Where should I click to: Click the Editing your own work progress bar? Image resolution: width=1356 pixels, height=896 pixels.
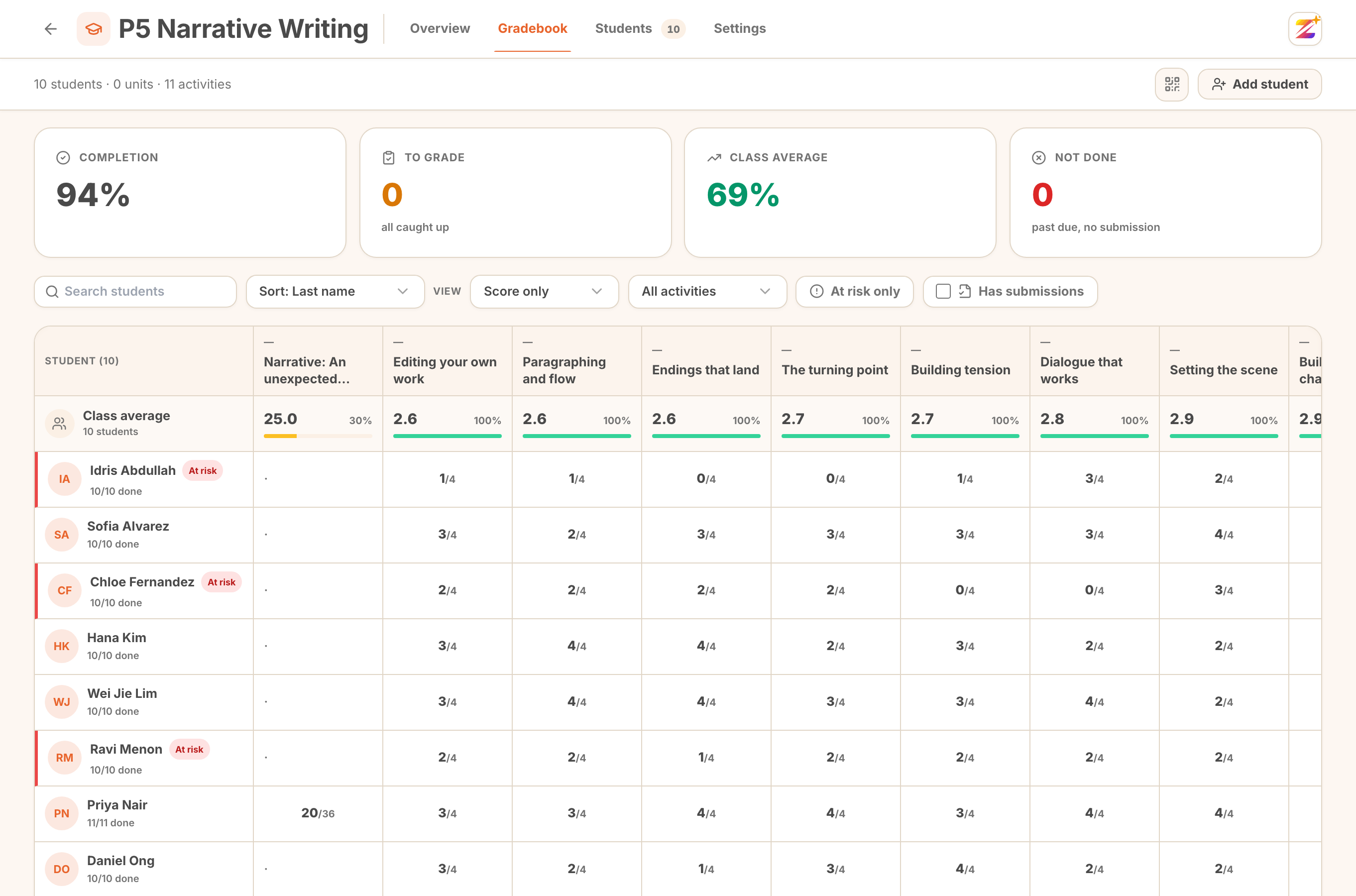(x=447, y=436)
